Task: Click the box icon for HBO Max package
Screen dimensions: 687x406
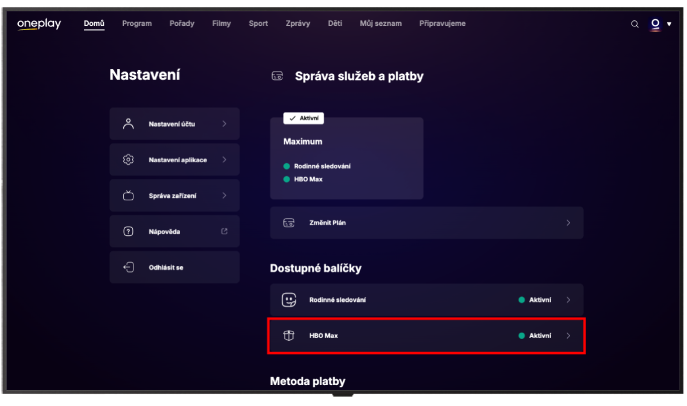Action: pyautogui.click(x=289, y=335)
